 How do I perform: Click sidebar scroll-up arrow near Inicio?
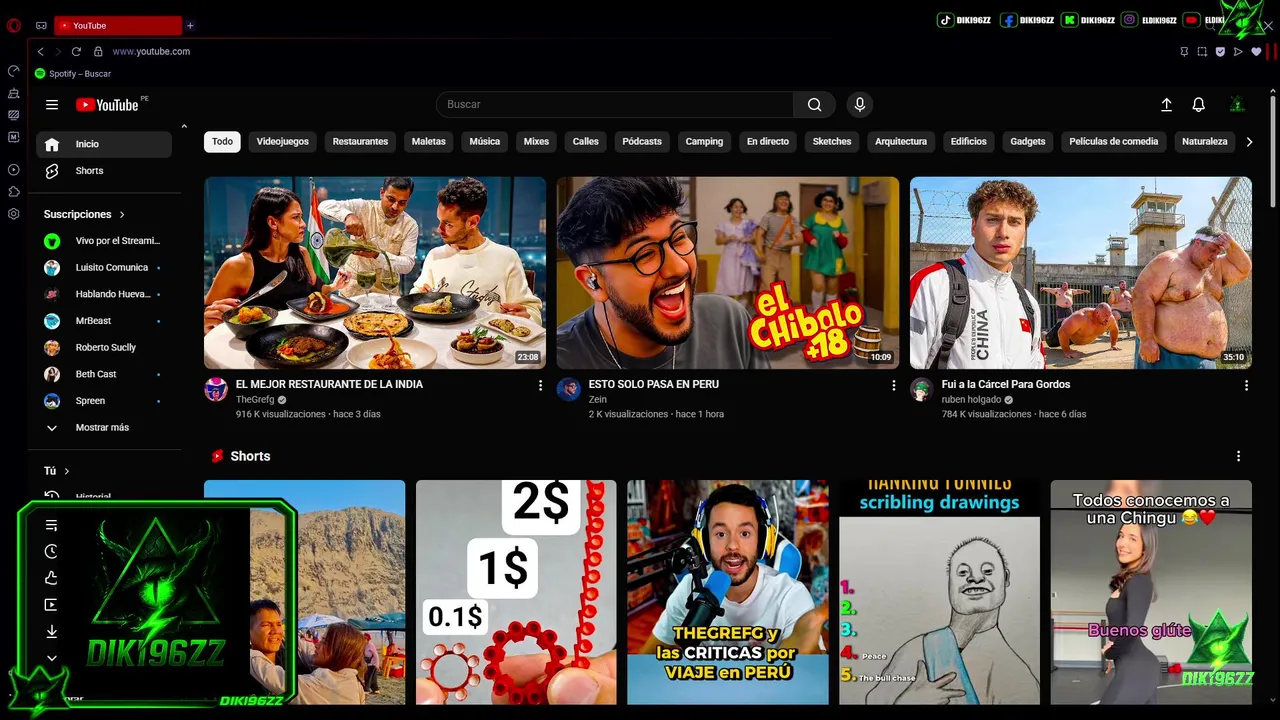pos(184,126)
